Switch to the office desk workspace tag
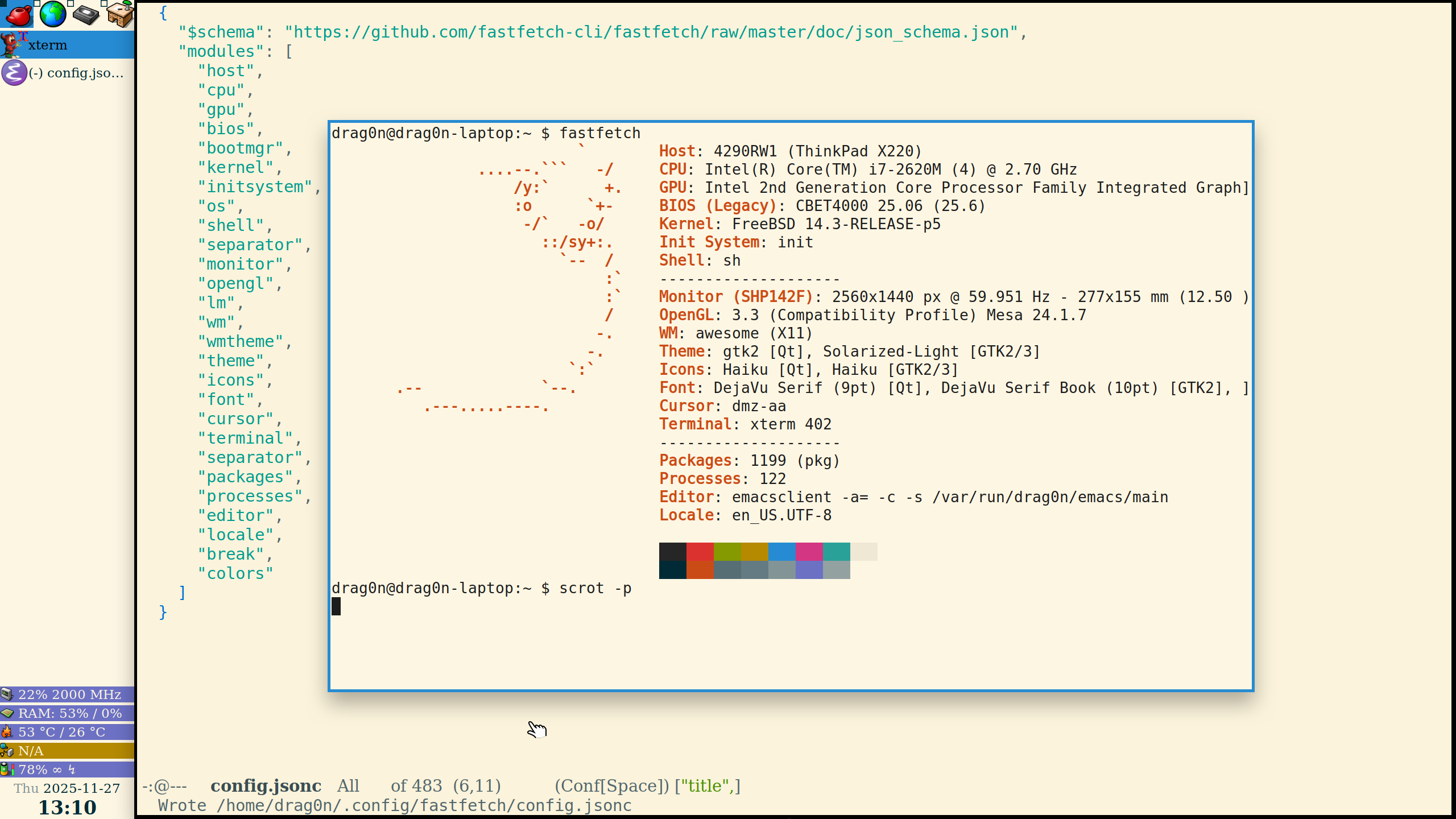The image size is (1456, 819). 120,14
